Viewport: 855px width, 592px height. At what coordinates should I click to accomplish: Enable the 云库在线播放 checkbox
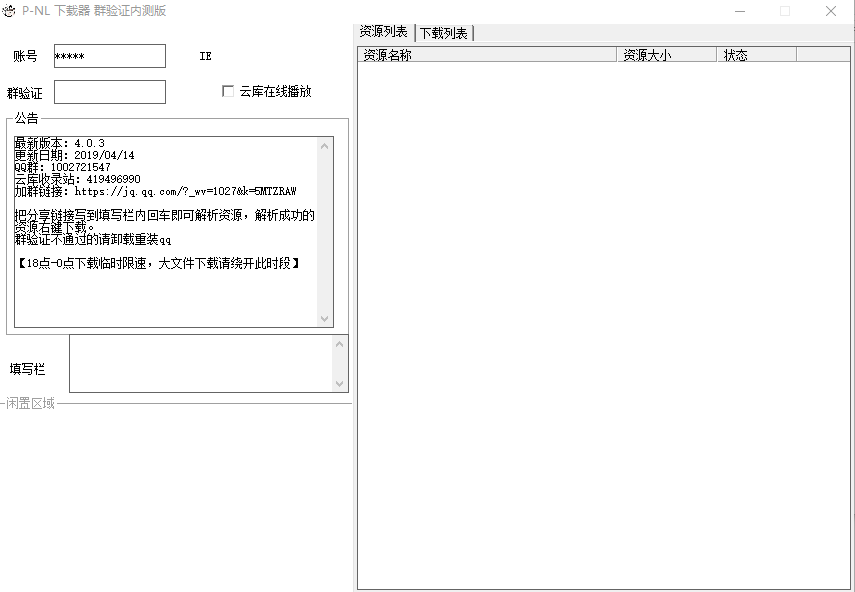[x=227, y=91]
